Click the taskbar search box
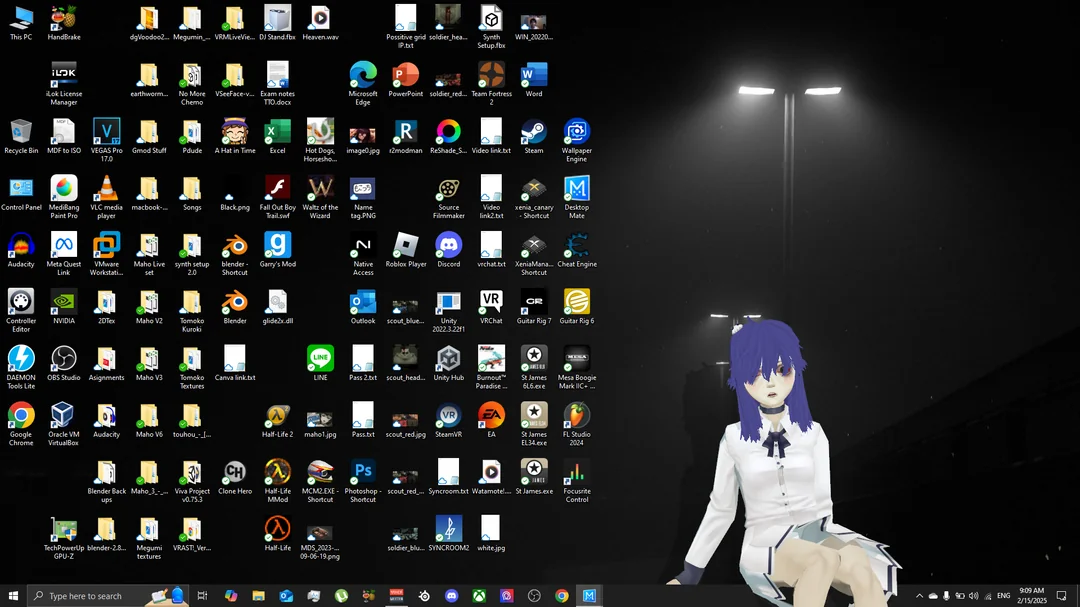The height and width of the screenshot is (607, 1080). coord(108,596)
